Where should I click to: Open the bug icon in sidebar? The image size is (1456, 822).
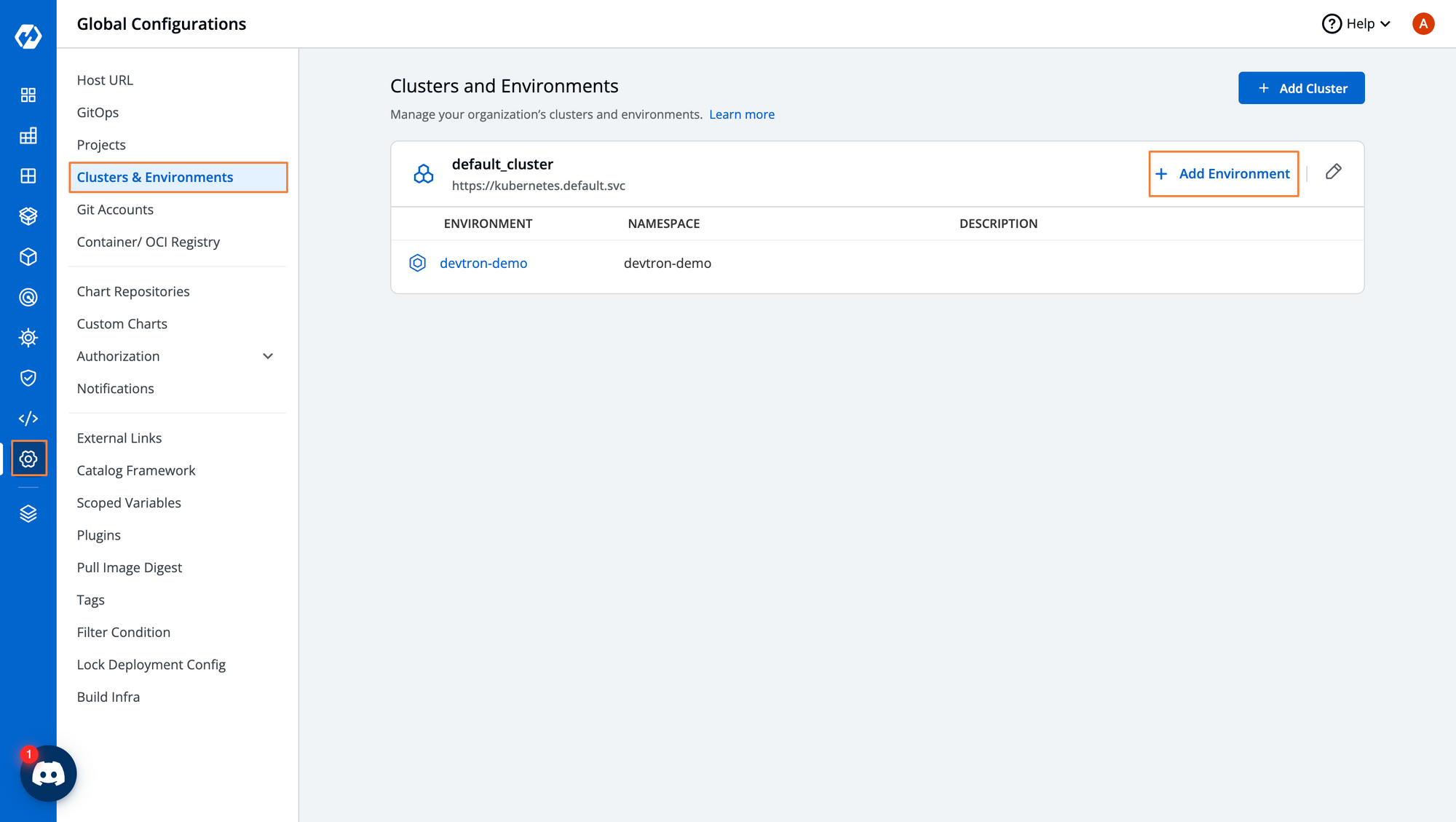pos(28,338)
